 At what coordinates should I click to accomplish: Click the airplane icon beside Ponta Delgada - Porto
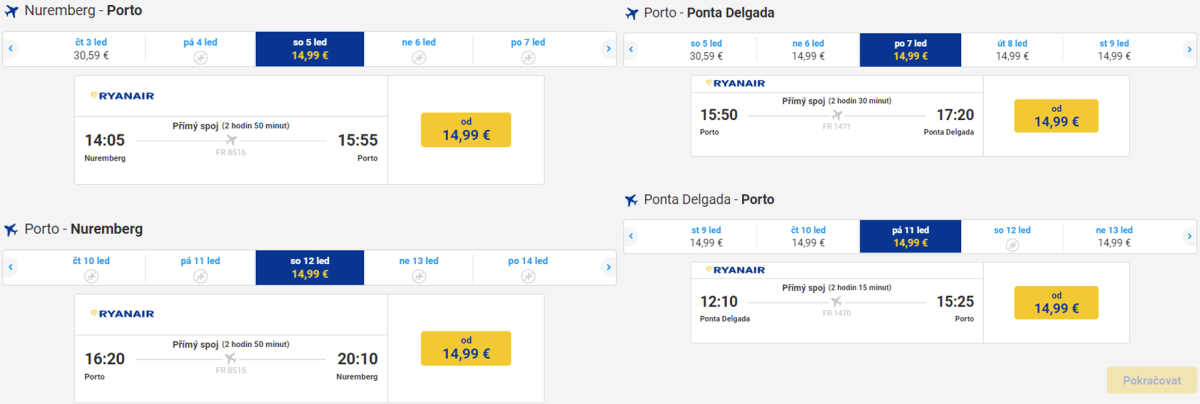click(x=632, y=200)
